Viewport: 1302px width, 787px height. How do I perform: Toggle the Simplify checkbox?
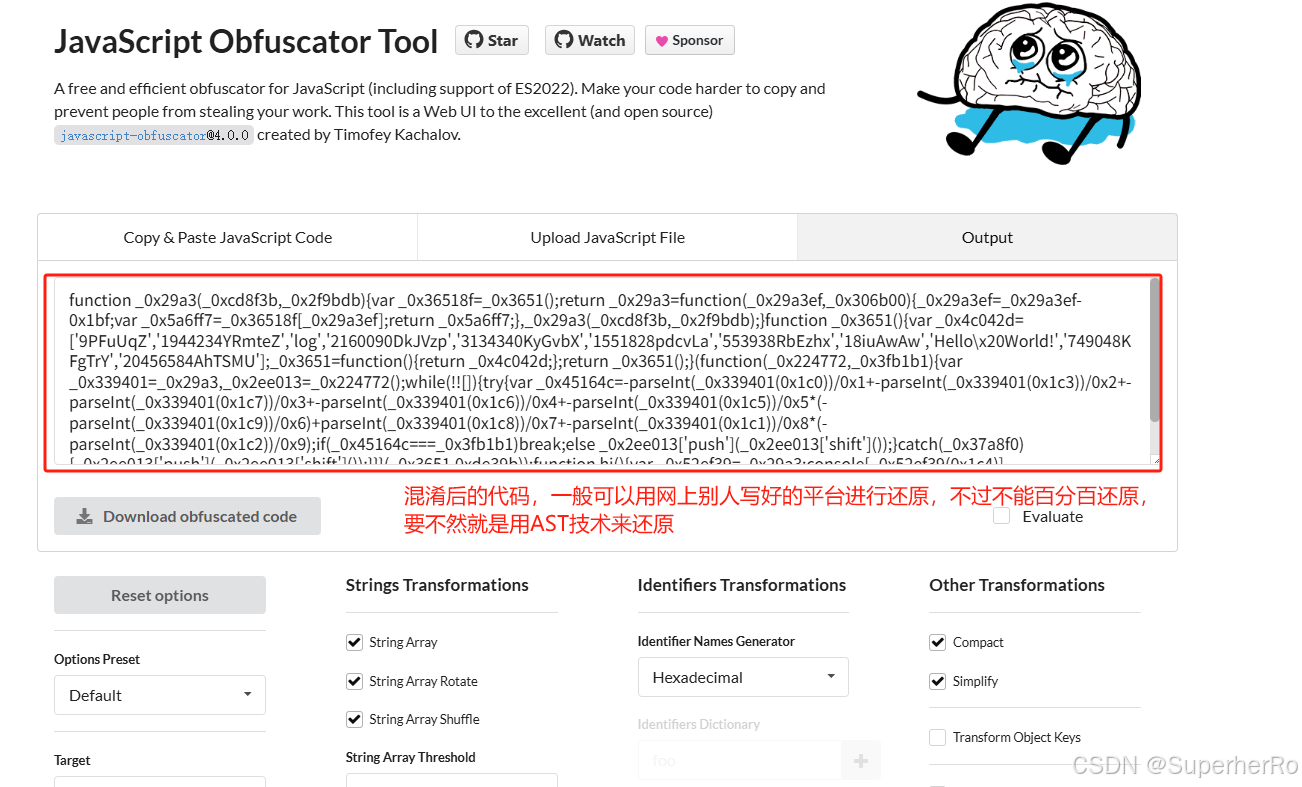(937, 681)
